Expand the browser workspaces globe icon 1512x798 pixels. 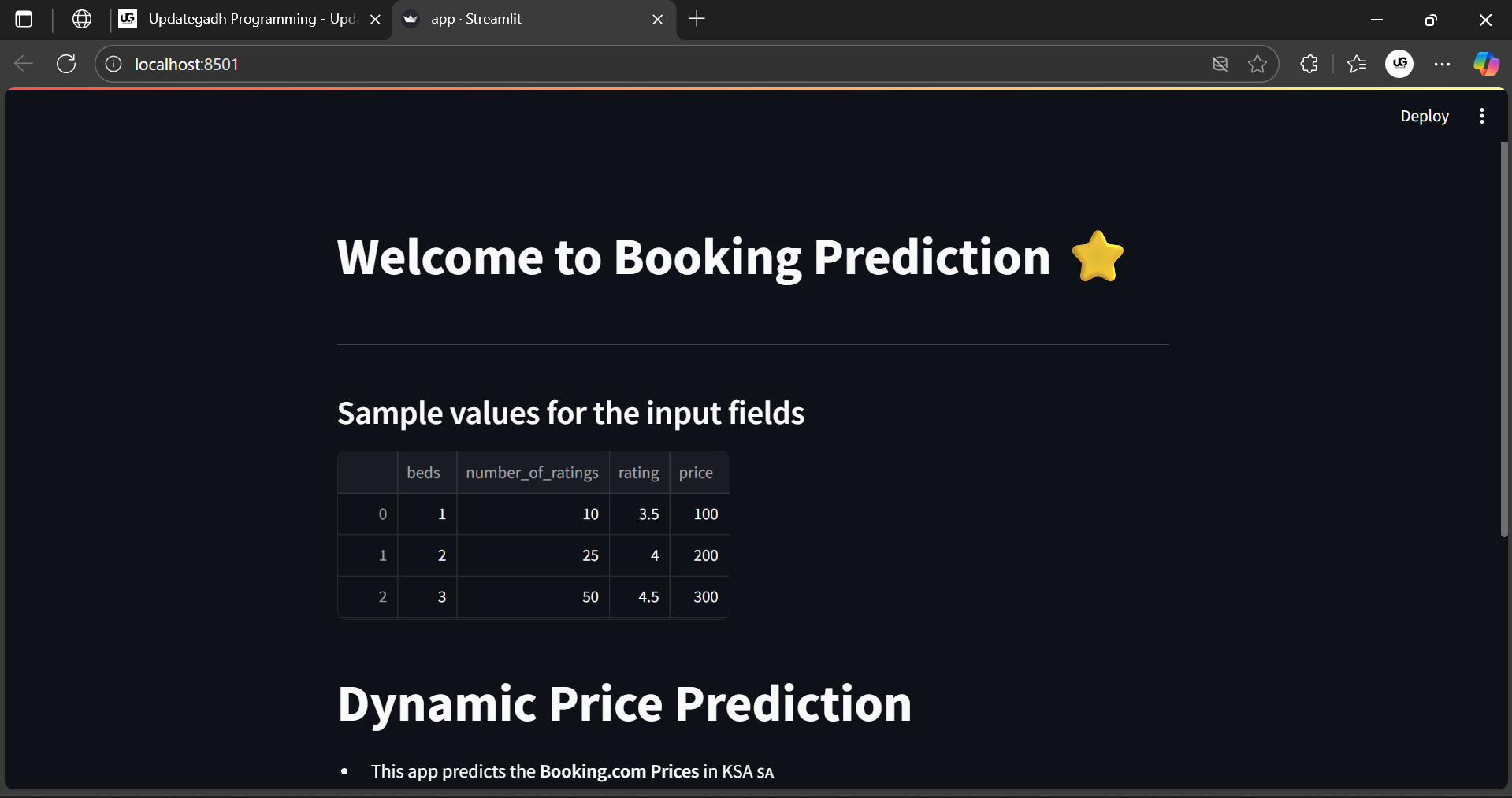[81, 19]
